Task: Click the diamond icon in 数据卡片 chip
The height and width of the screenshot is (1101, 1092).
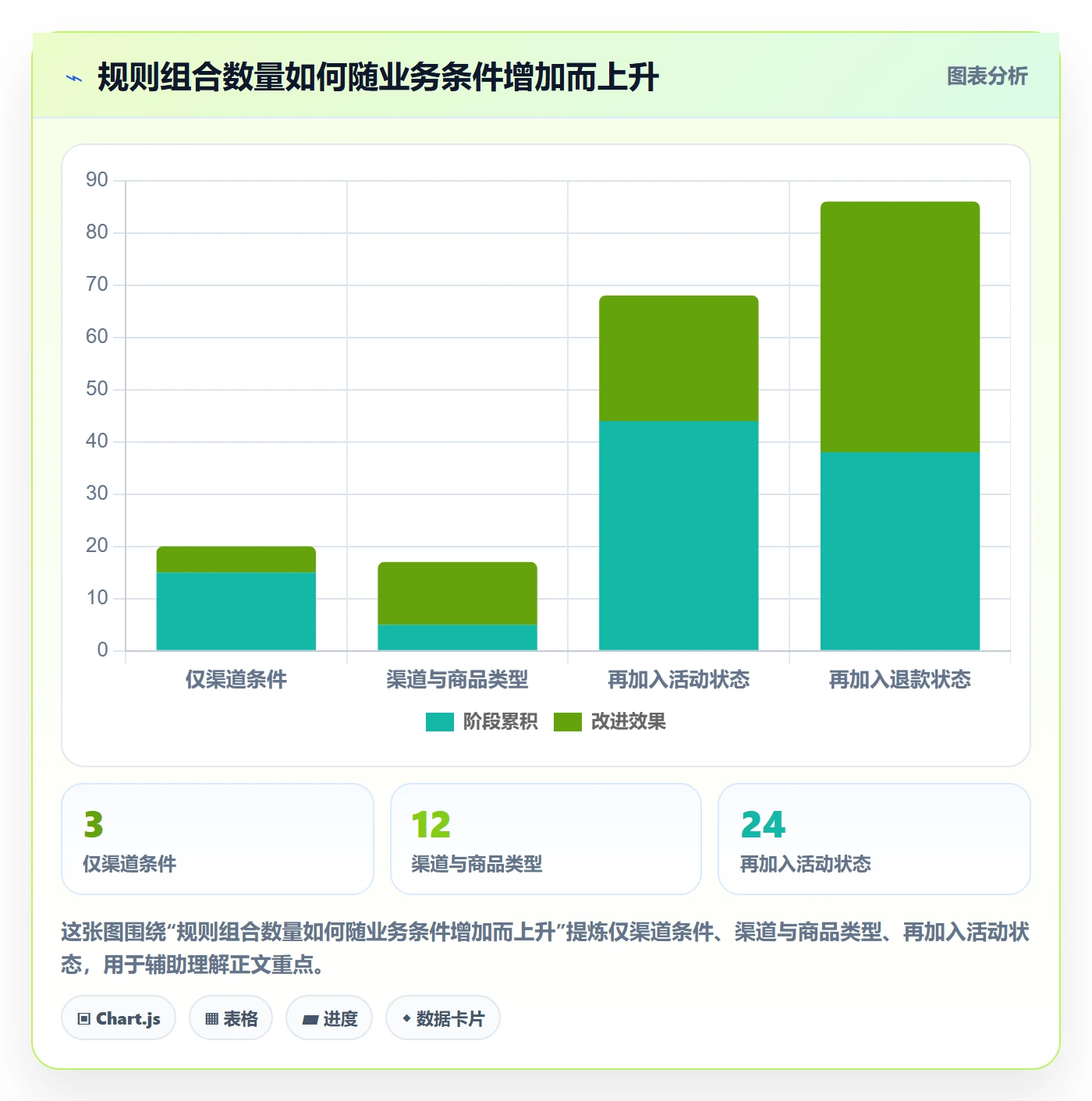Action: click(x=406, y=1018)
